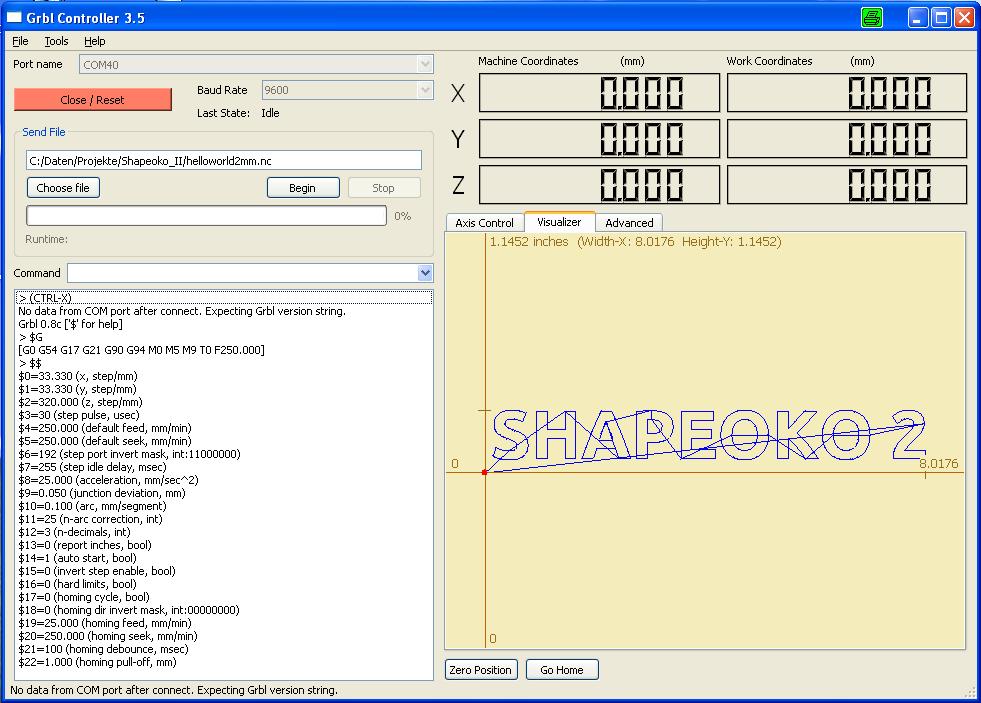This screenshot has width=981, height=703.
Task: Click the Zero Position button
Action: 481,670
